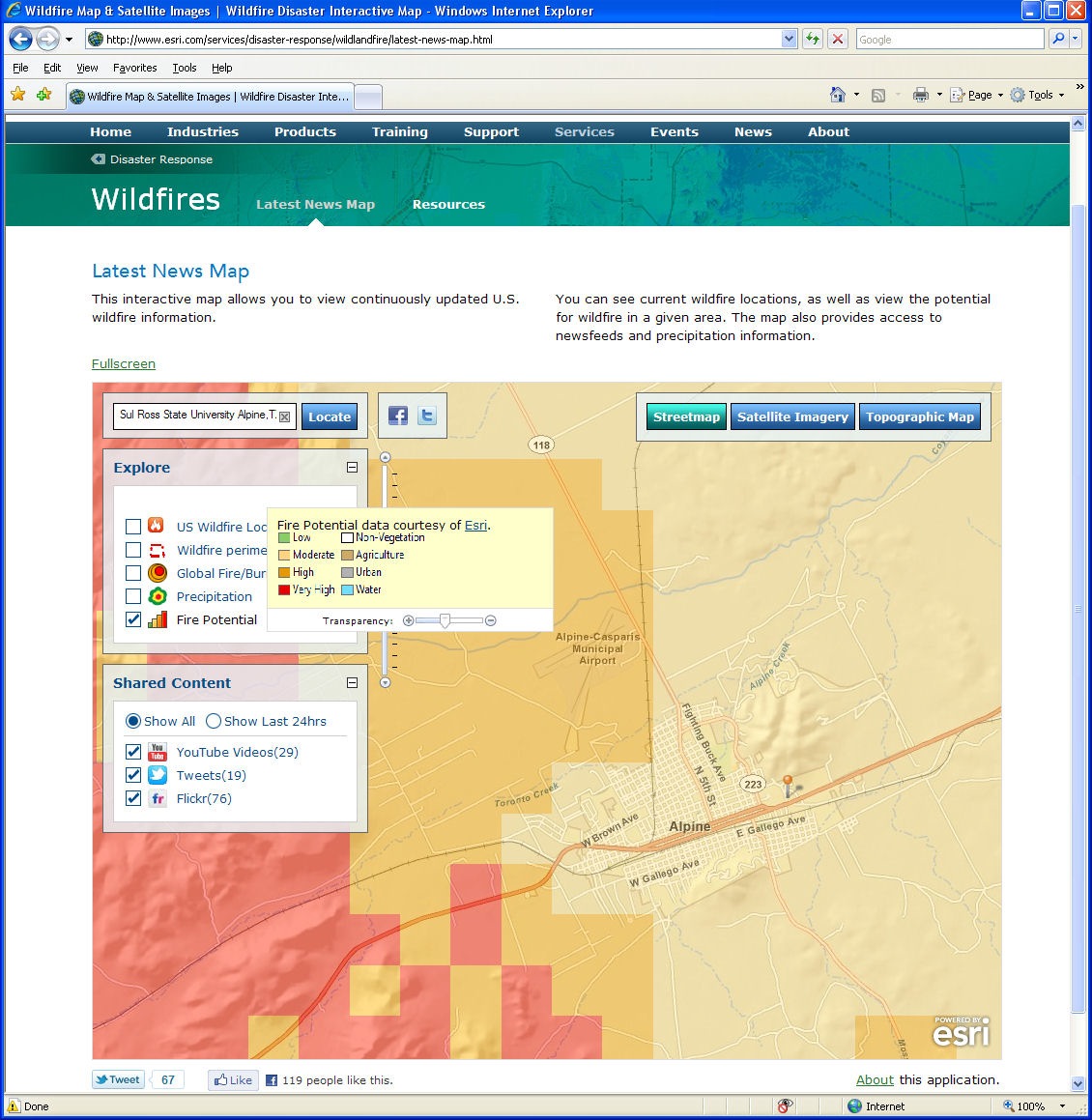
Task: Click the Disaster Response back arrow icon
Action: [x=98, y=159]
